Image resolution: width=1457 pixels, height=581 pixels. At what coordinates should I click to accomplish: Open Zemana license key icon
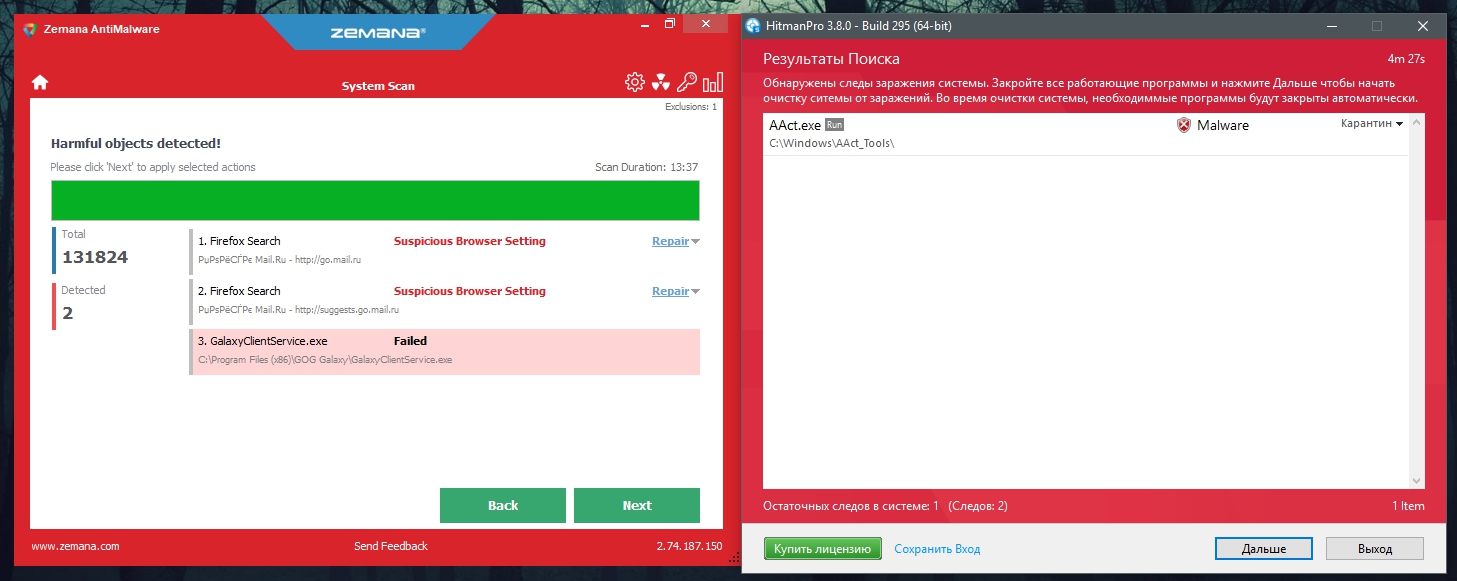pyautogui.click(x=687, y=83)
